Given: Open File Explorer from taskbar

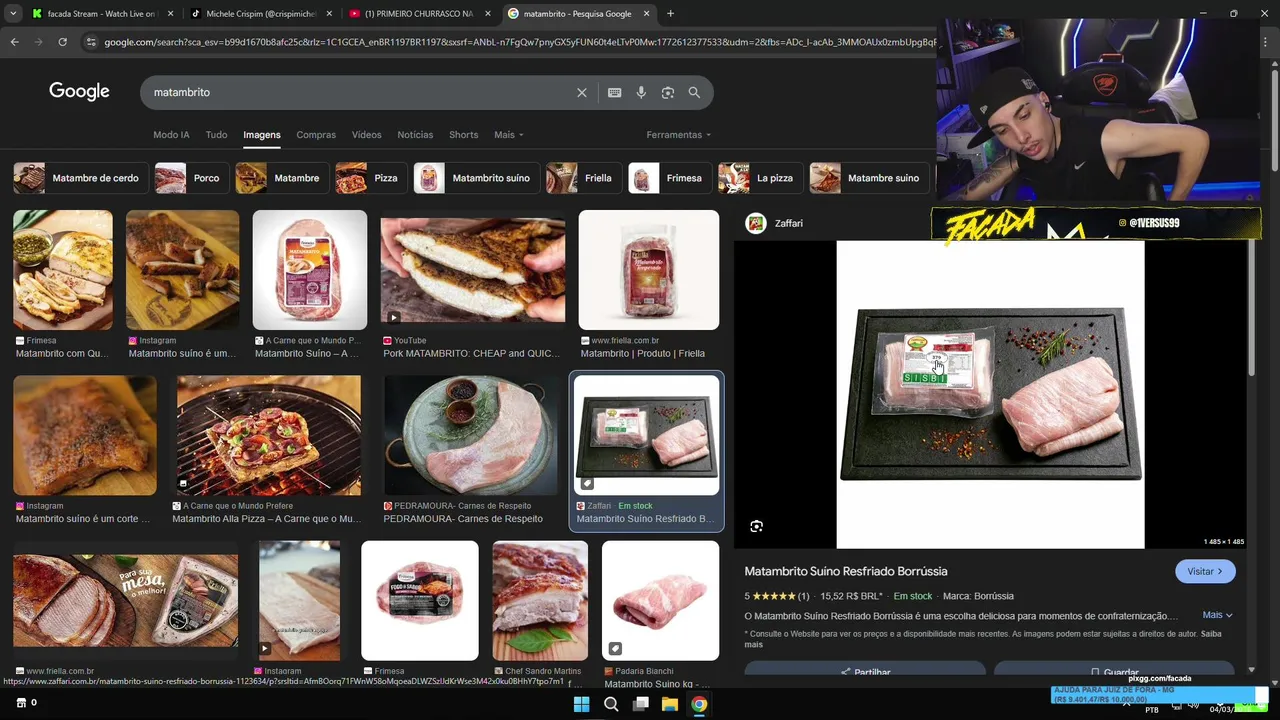Looking at the screenshot, I should (670, 704).
